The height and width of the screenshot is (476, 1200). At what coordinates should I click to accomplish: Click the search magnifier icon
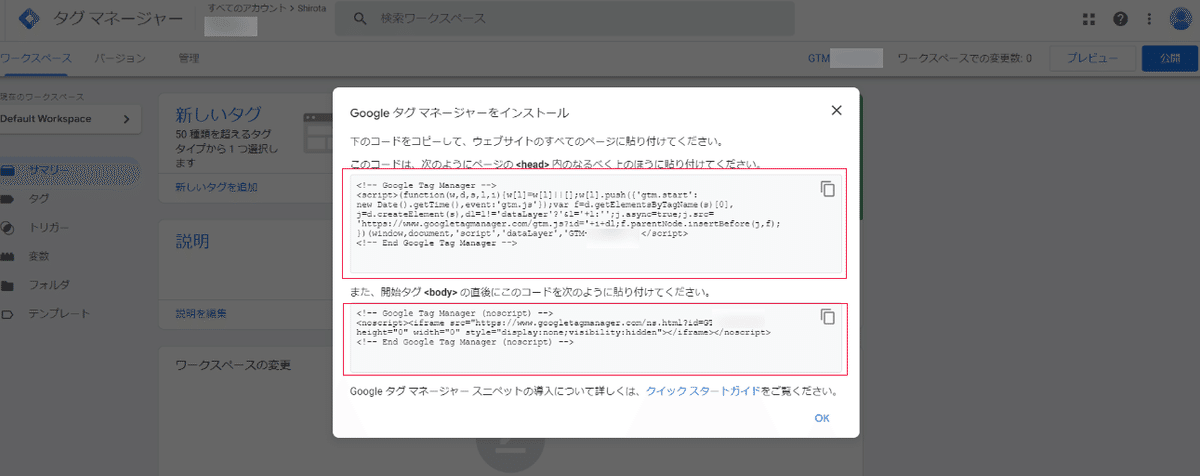click(x=359, y=19)
